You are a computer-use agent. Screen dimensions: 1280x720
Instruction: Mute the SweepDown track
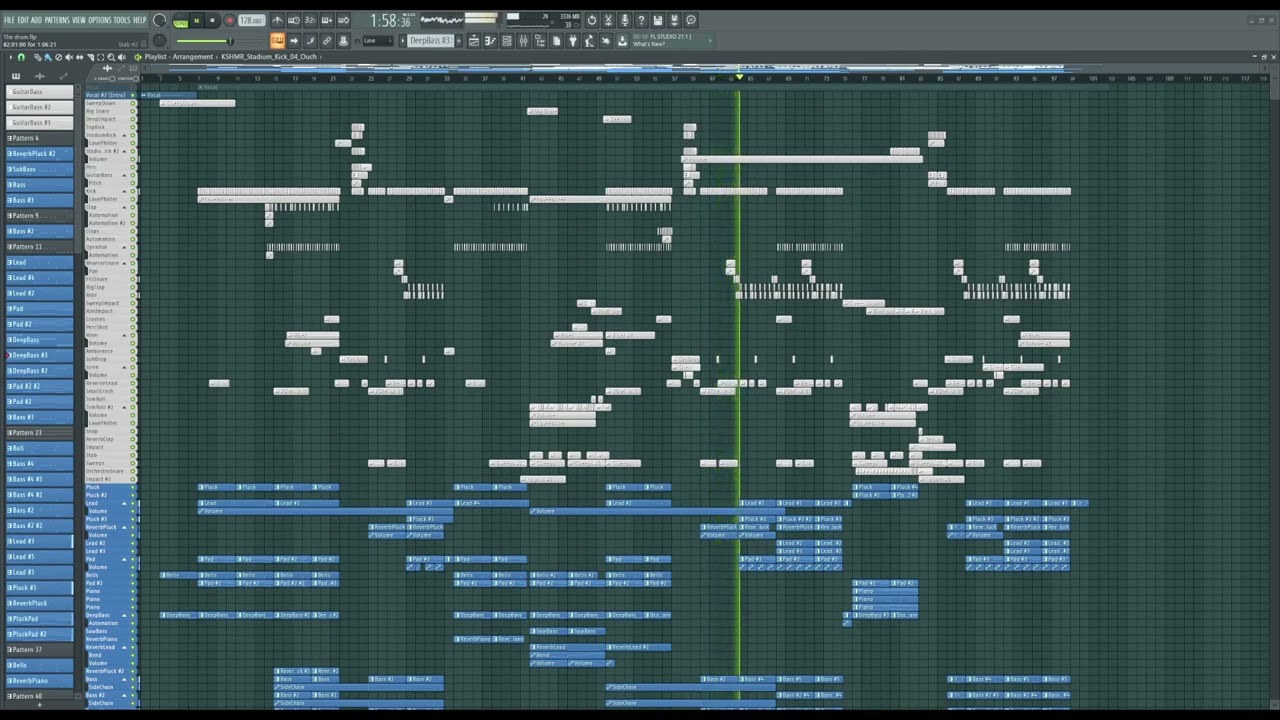(x=133, y=103)
